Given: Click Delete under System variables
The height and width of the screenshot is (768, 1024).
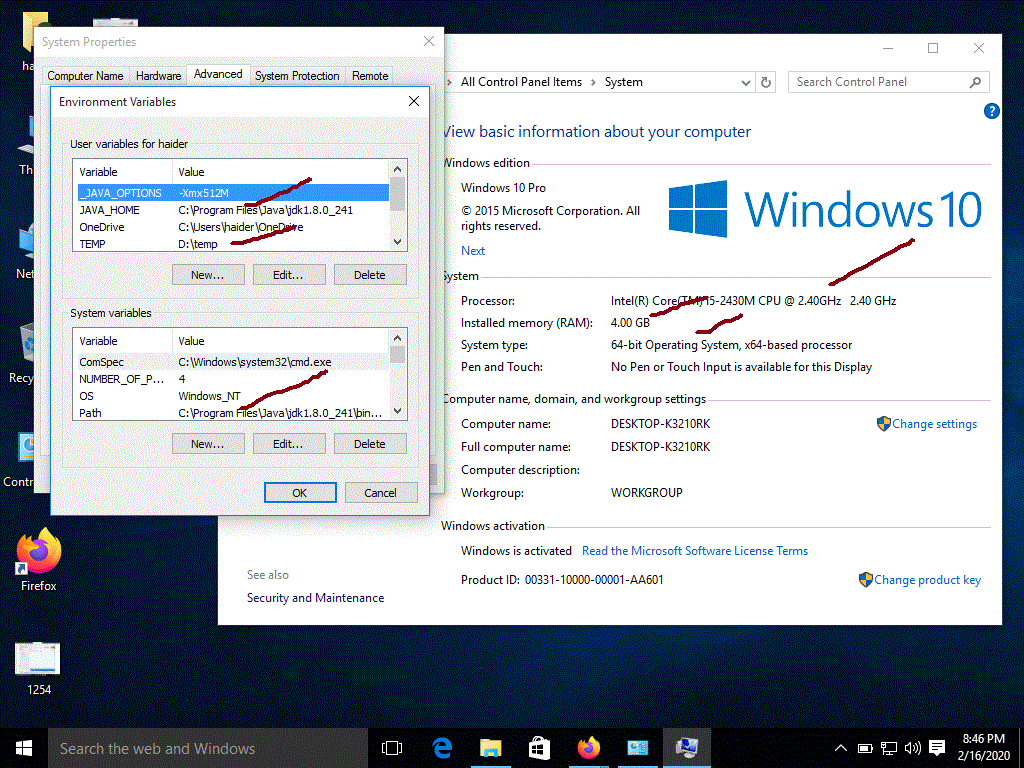Looking at the screenshot, I should [x=370, y=444].
